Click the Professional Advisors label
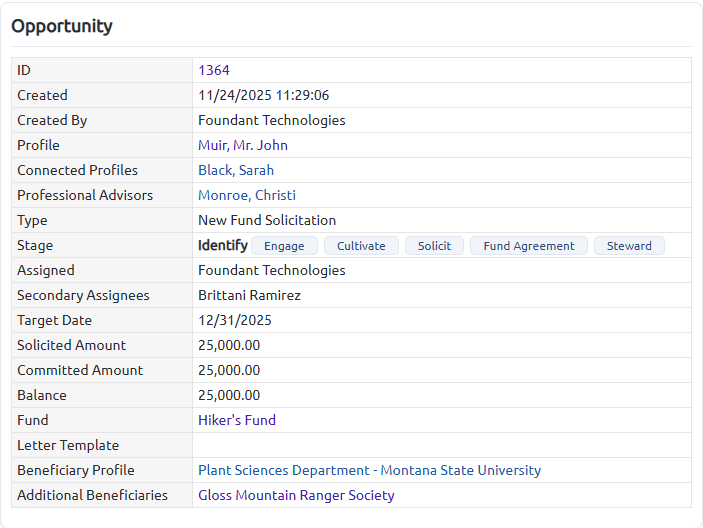 pyautogui.click(x=85, y=195)
